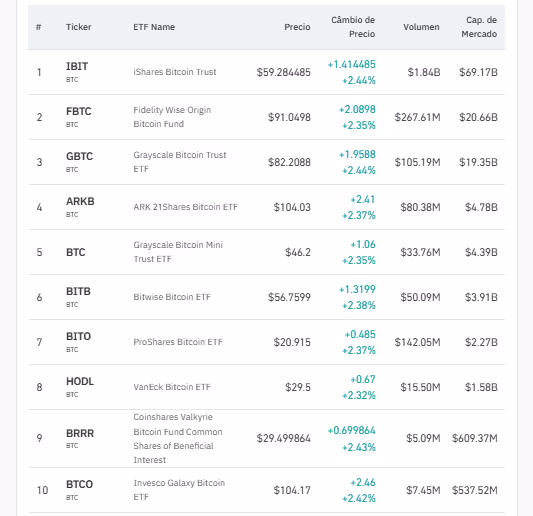Click the BTCO volume $7.45M
Screen dimensions: 533x516
(x=423, y=490)
